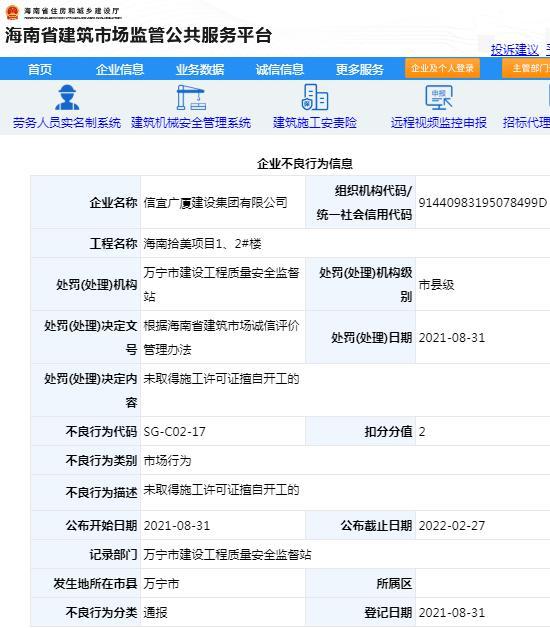The height and width of the screenshot is (628, 550).
Task: Open the 更多服务 menu
Action: [x=360, y=69]
